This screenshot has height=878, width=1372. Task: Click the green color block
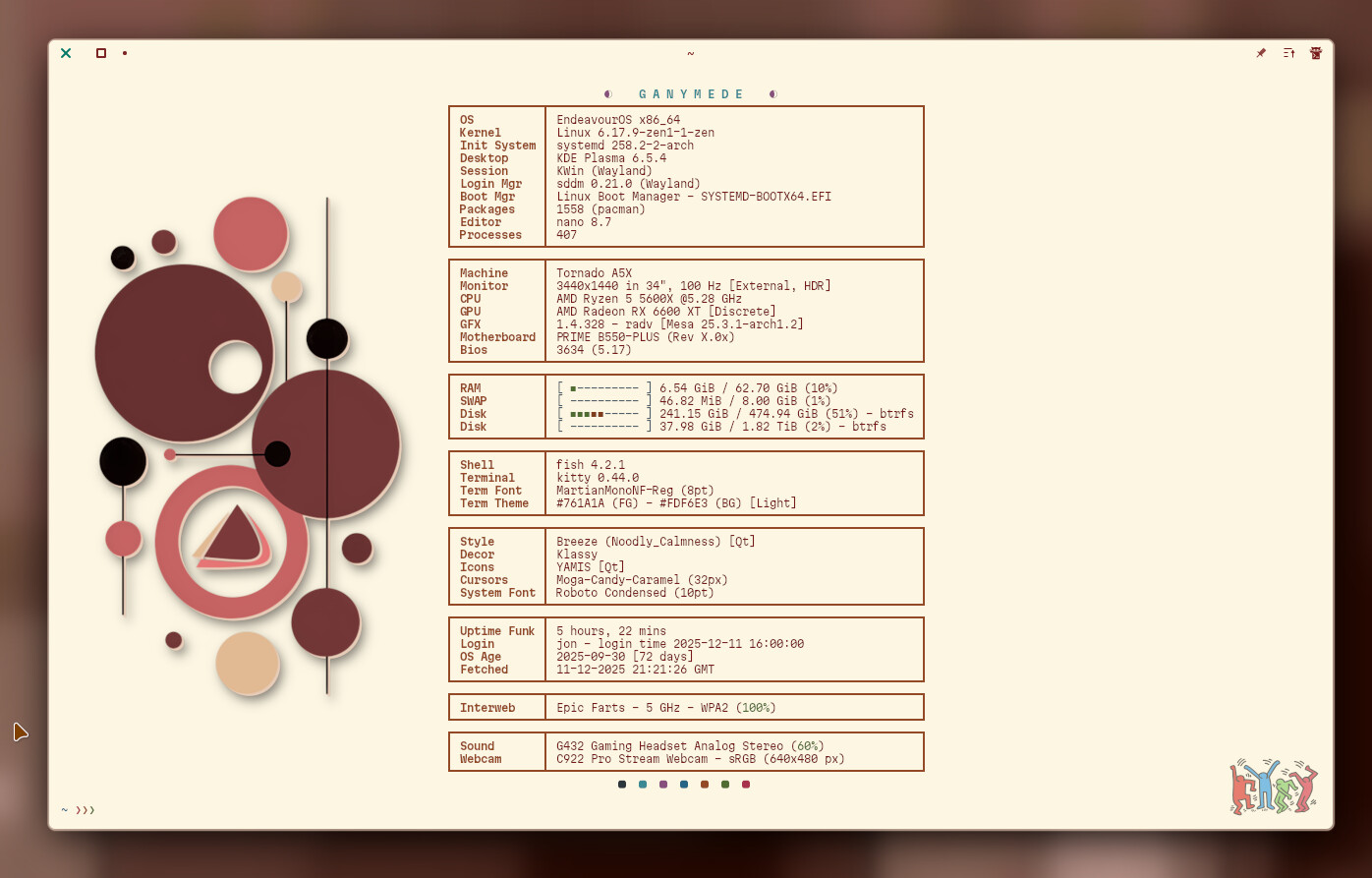click(725, 785)
